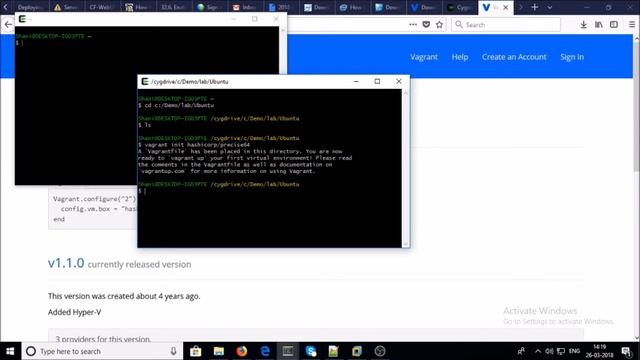Image resolution: width=640 pixels, height=360 pixels.
Task: Focus the 'Type here to search' taskbar box
Action: tap(102, 351)
